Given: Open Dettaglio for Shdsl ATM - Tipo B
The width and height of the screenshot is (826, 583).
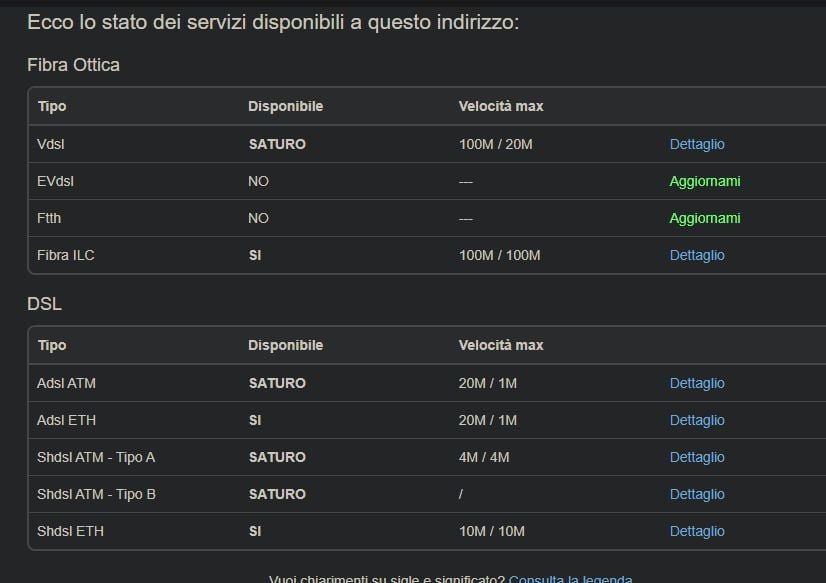Looking at the screenshot, I should [x=697, y=495].
